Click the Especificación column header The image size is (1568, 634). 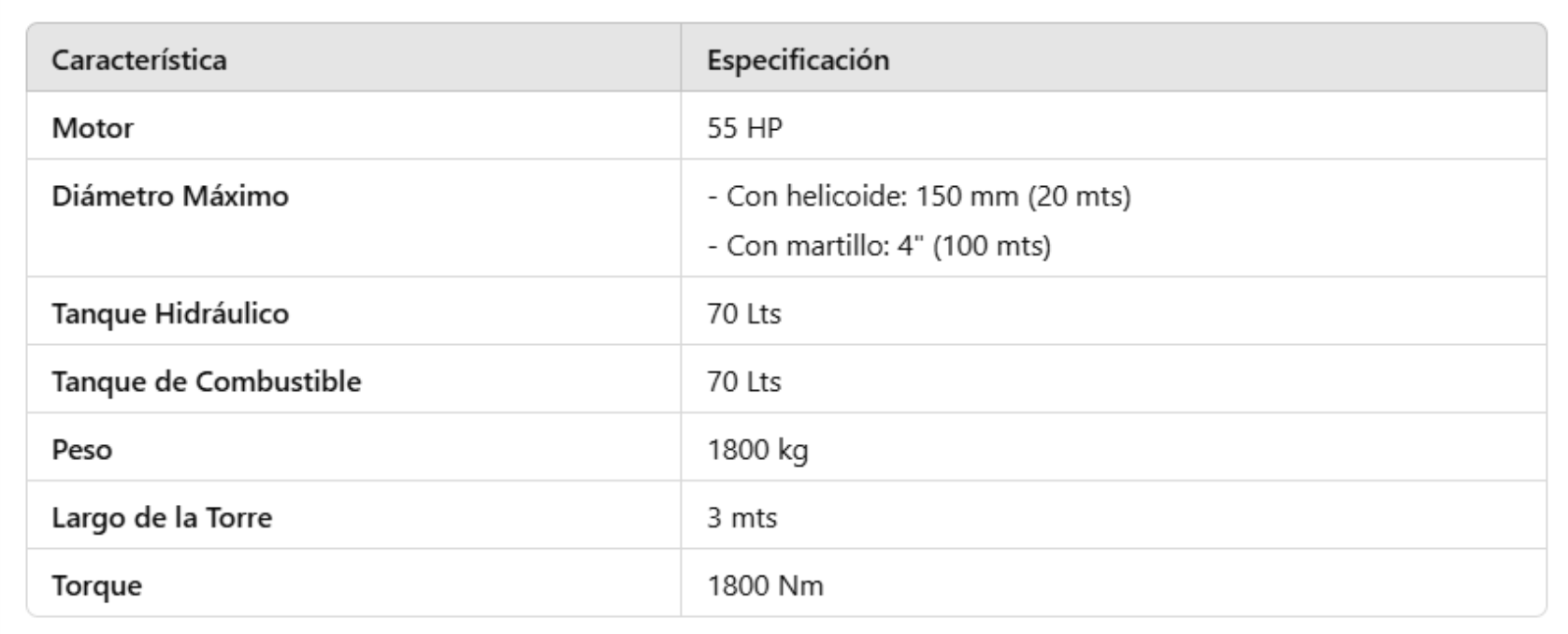coord(798,60)
